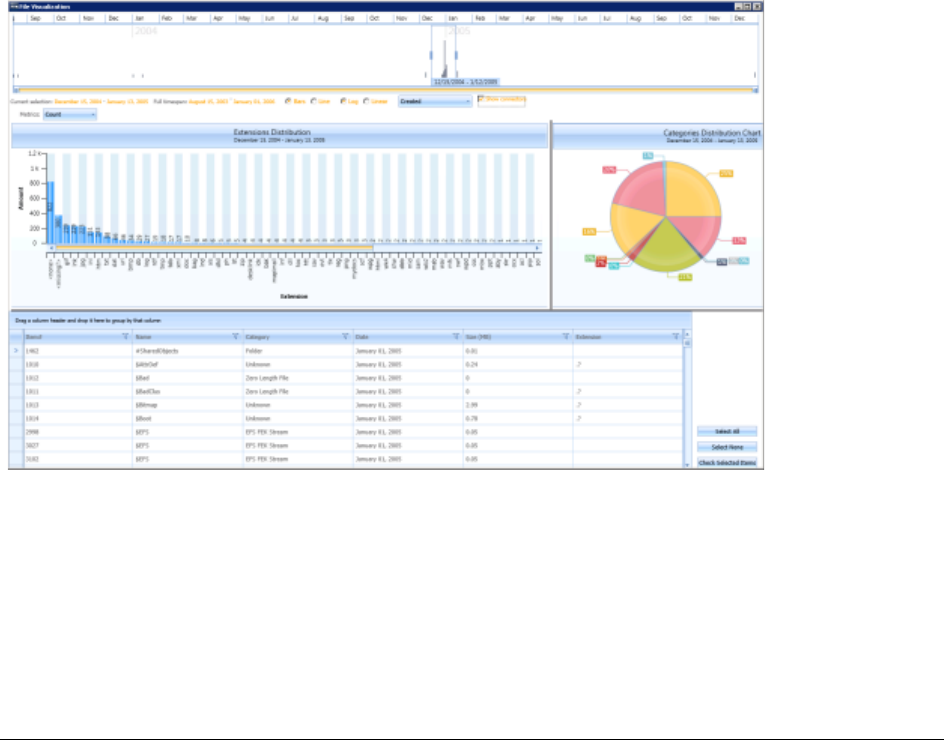This screenshot has height=740, width=944.
Task: Click the 2004 year label on the timeline
Action: click(x=146, y=31)
